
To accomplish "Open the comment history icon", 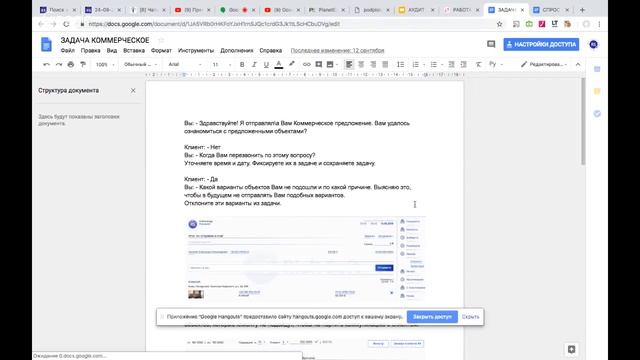I will point(491,44).
